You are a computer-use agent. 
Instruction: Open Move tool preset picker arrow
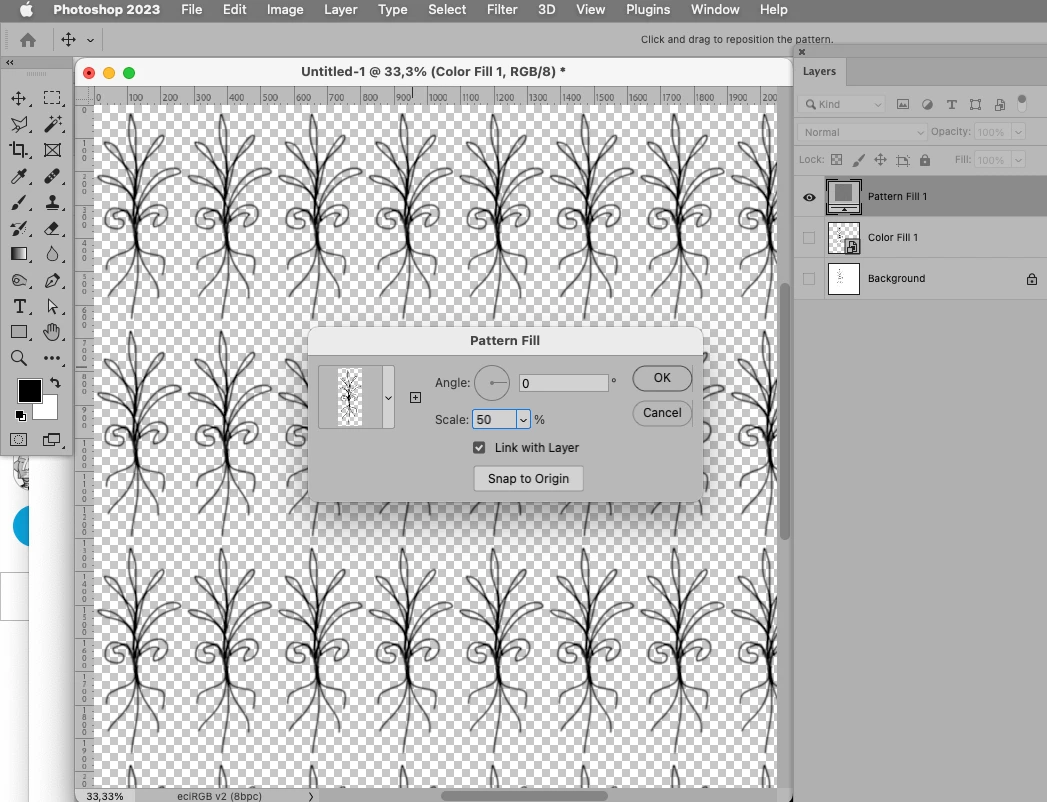pos(90,40)
